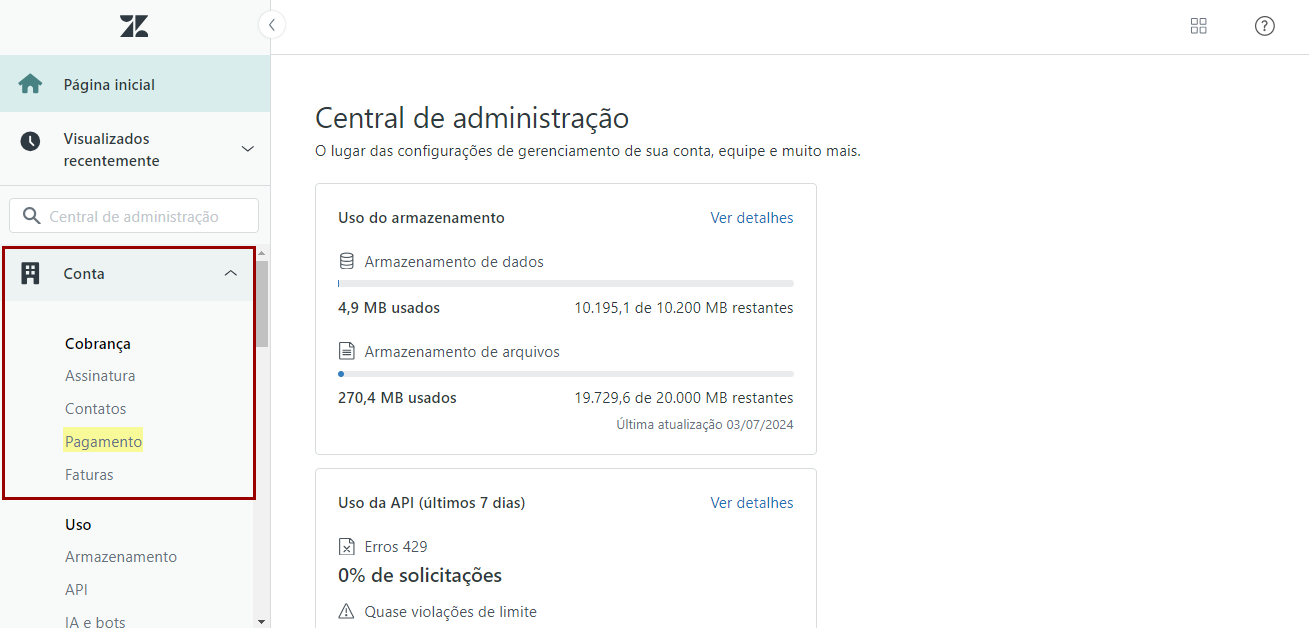This screenshot has width=1309, height=628.
Task: Click the Conta building icon
Action: 30,274
